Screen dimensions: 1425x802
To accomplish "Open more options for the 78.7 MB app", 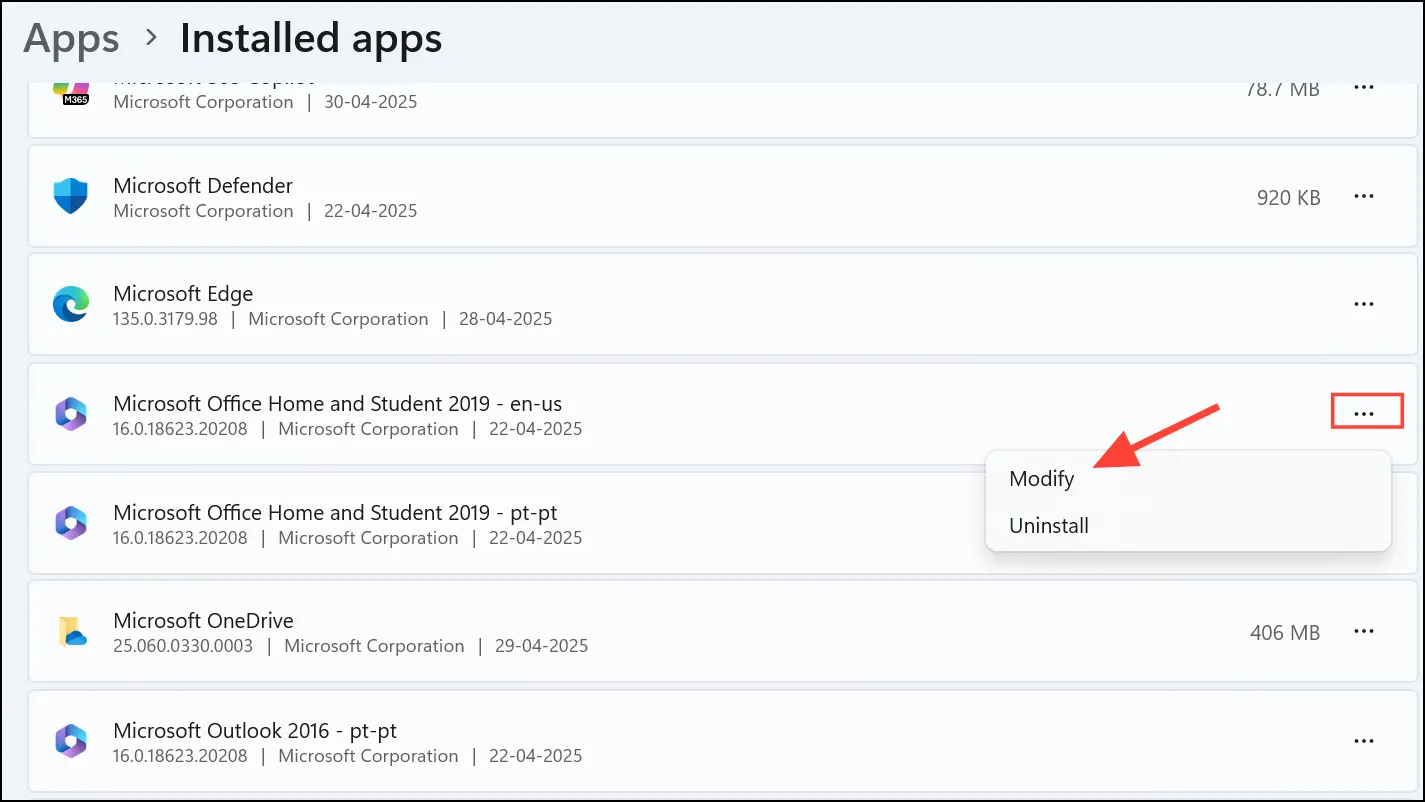I will [1364, 88].
